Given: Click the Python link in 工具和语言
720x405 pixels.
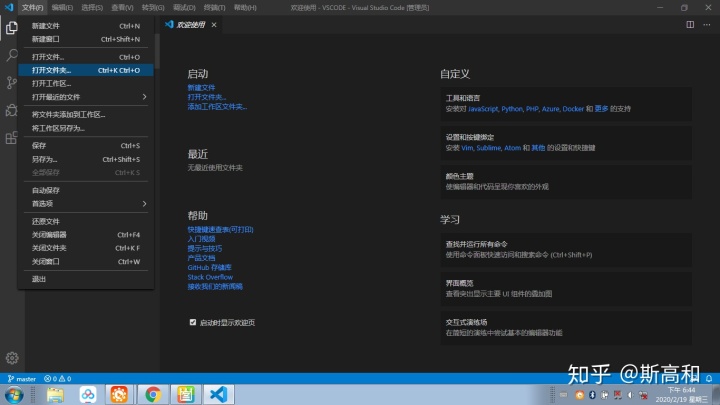Looking at the screenshot, I should 512,109.
